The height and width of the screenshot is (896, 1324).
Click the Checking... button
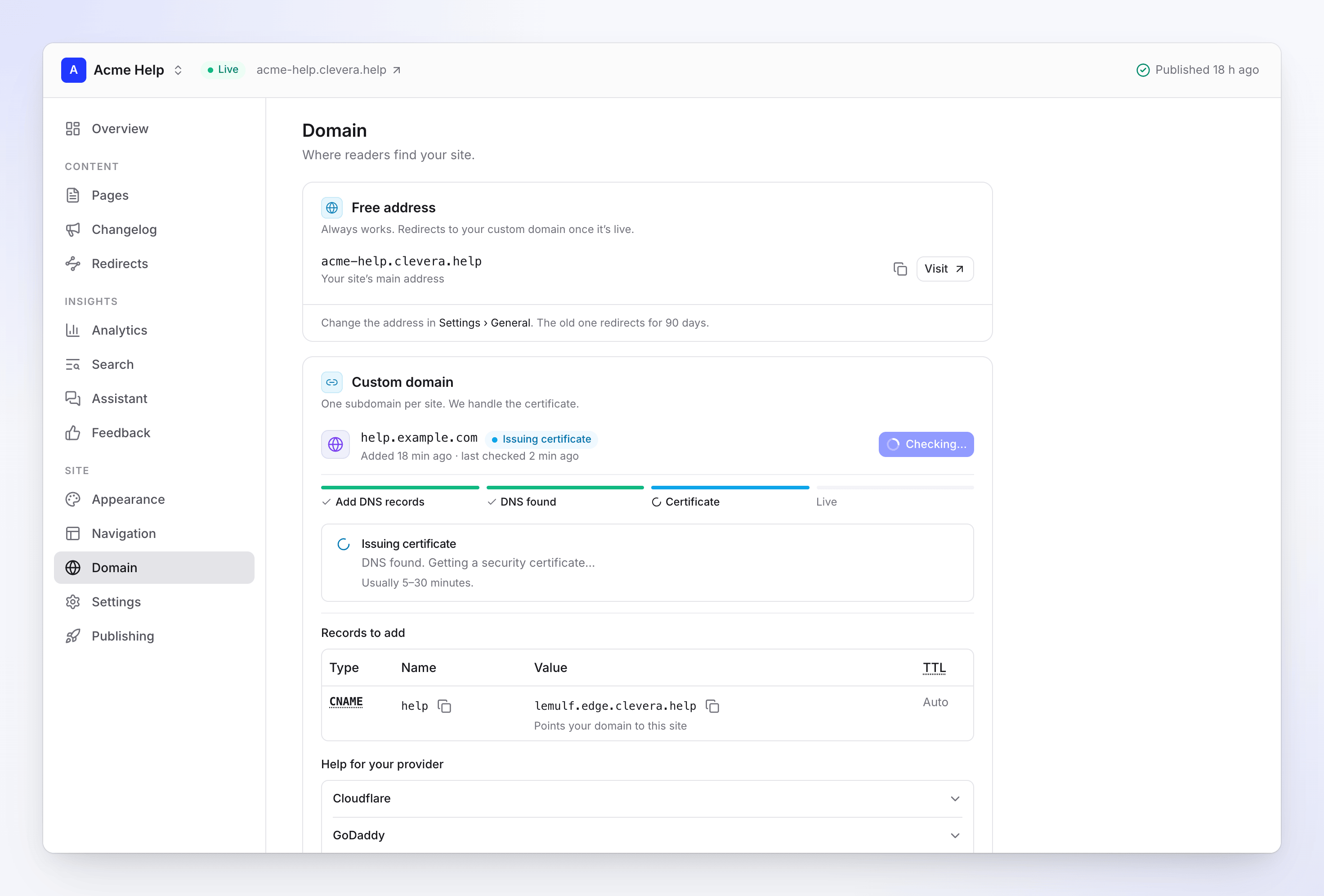tap(926, 444)
